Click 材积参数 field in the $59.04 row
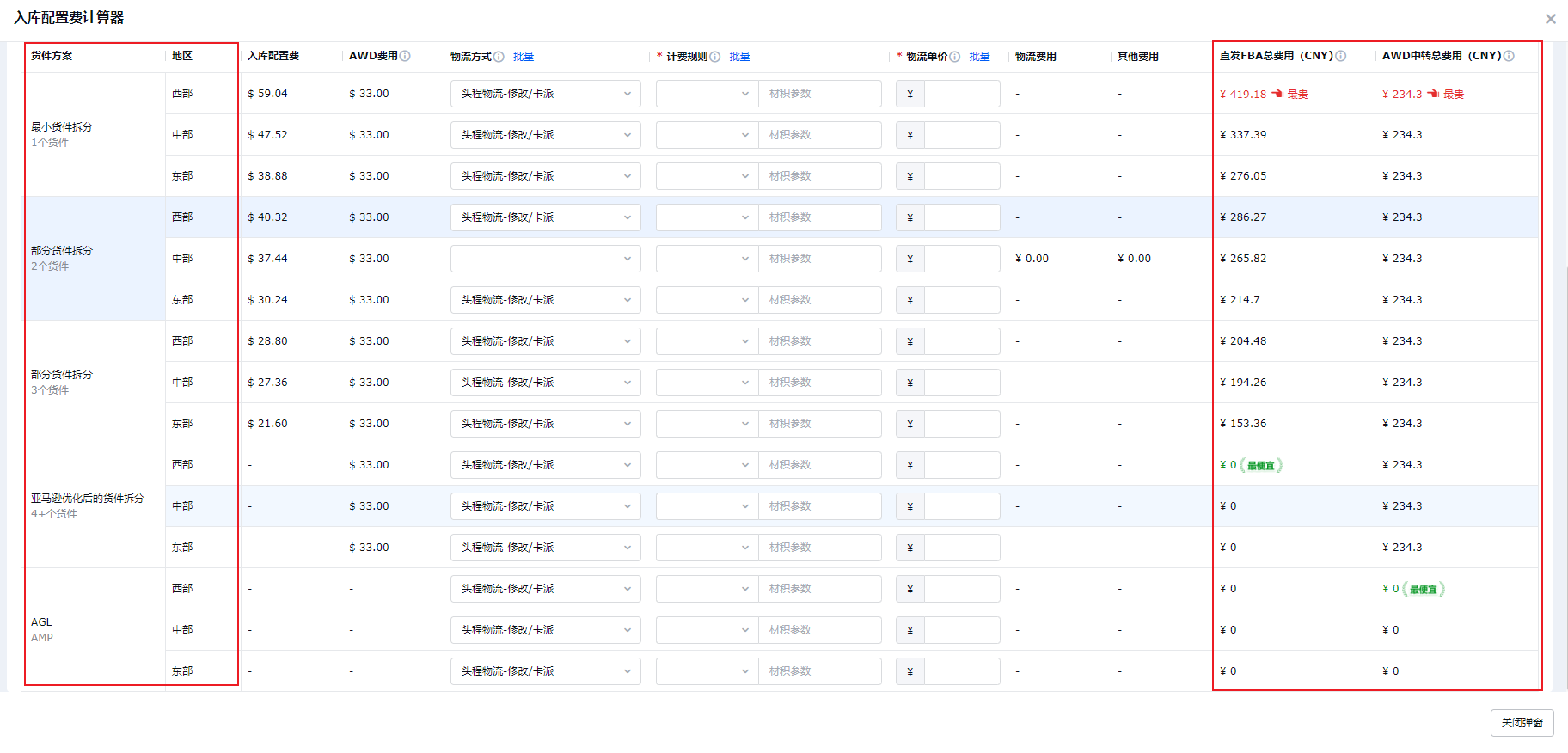Screen dimensions: 1568x753 coord(820,94)
